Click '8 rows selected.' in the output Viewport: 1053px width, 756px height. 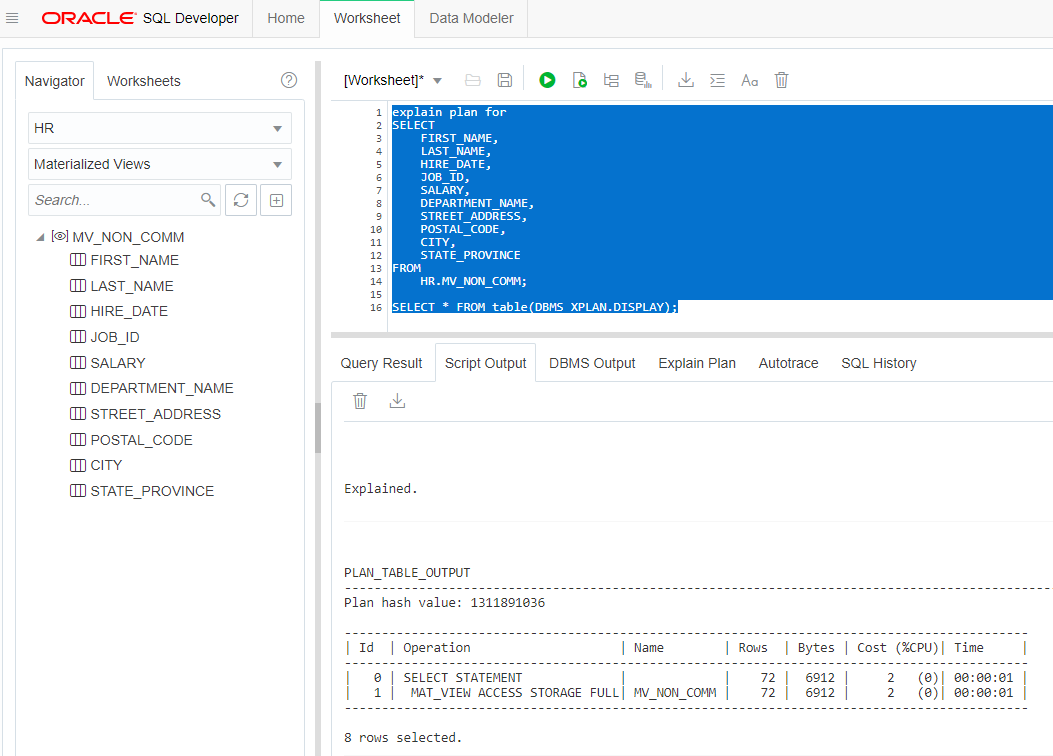tap(403, 738)
